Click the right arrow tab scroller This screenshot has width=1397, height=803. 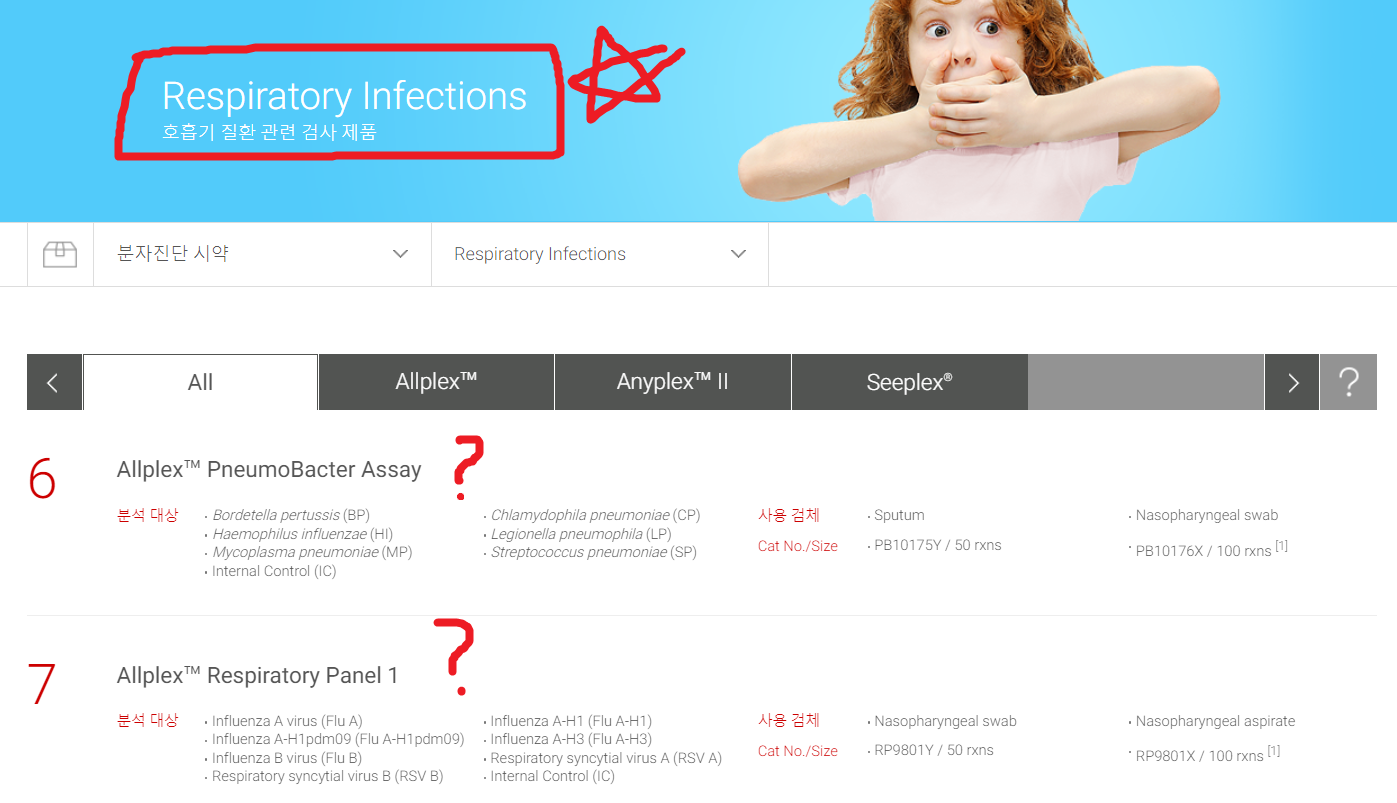coord(1292,382)
